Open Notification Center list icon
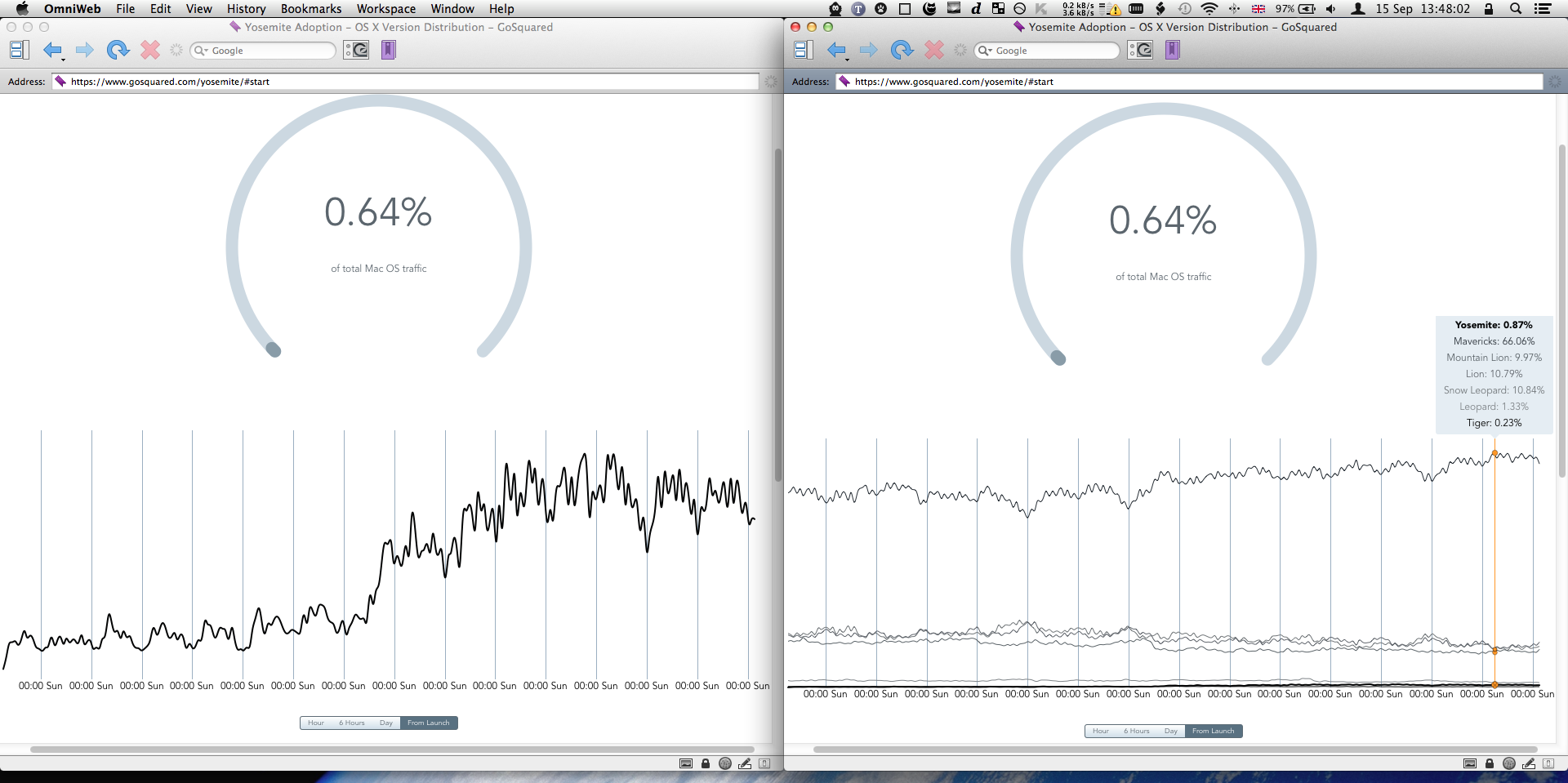Screen dimensions: 1568x783 1543,9
